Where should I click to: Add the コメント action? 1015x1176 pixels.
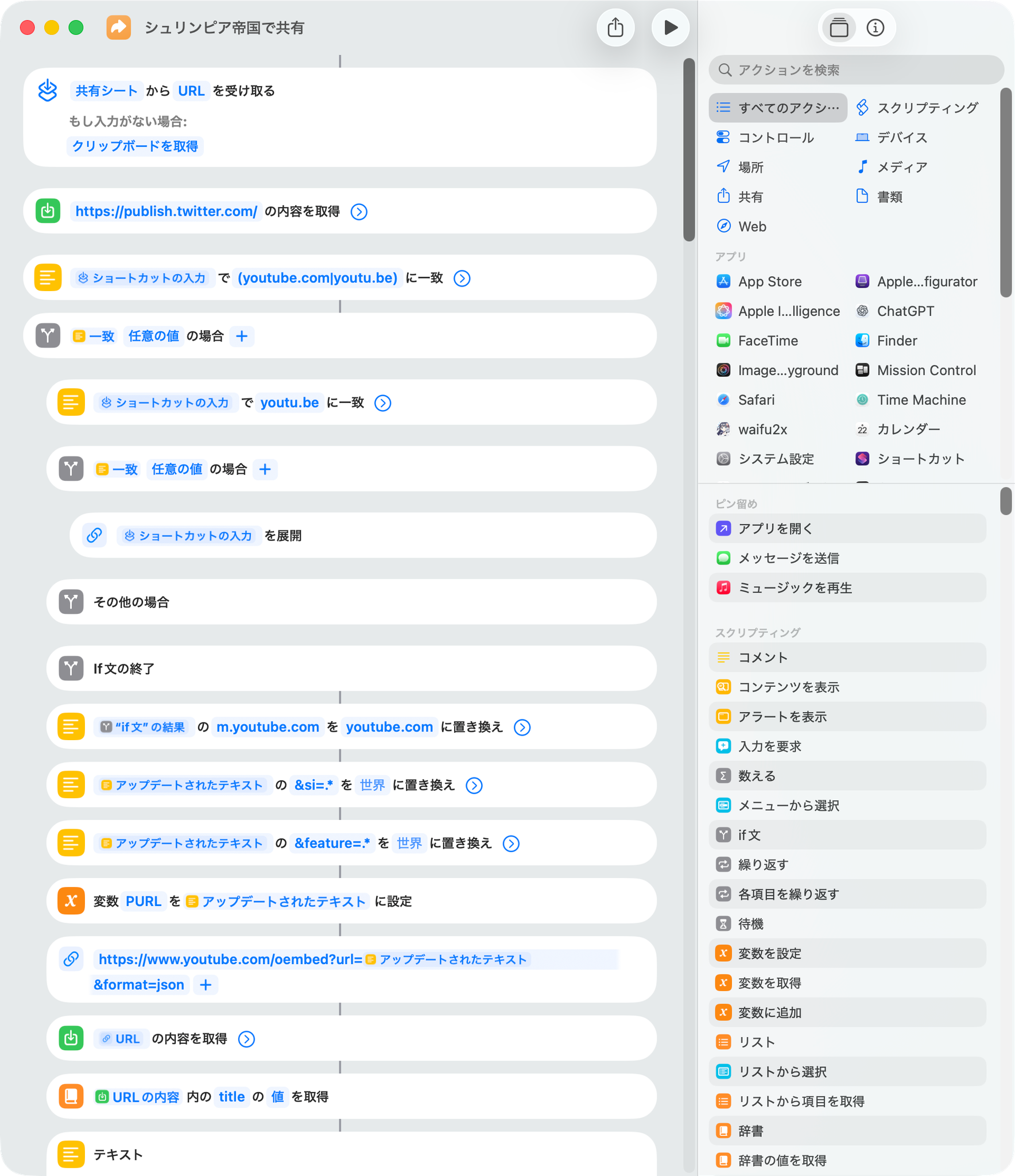847,657
